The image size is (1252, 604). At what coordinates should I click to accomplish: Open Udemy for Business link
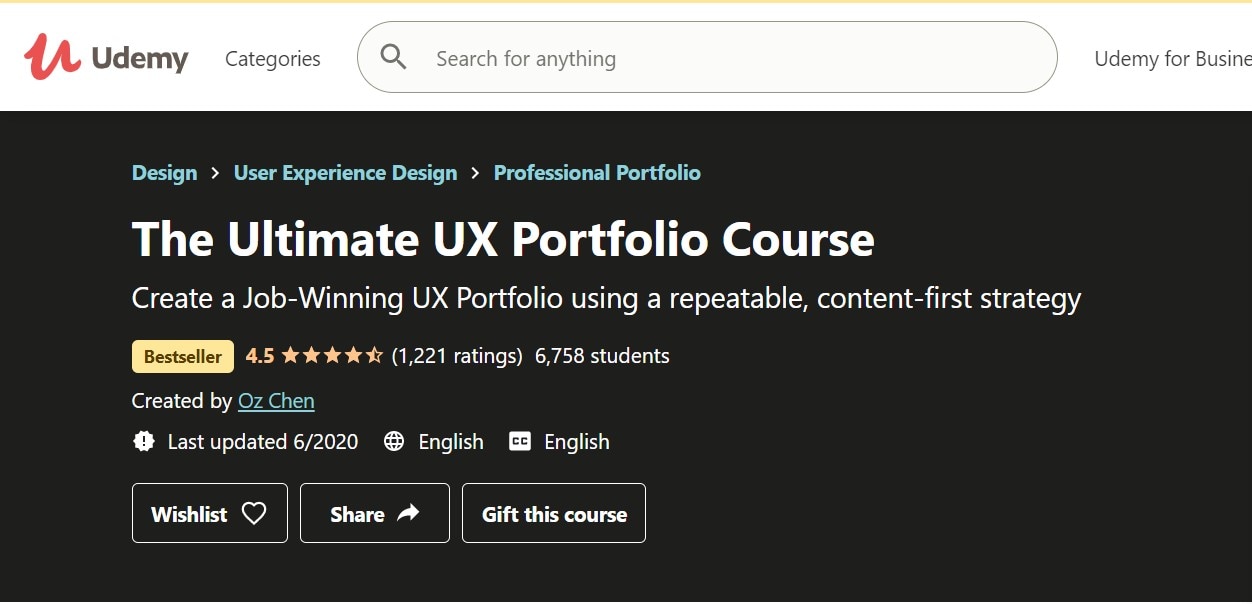point(1172,59)
